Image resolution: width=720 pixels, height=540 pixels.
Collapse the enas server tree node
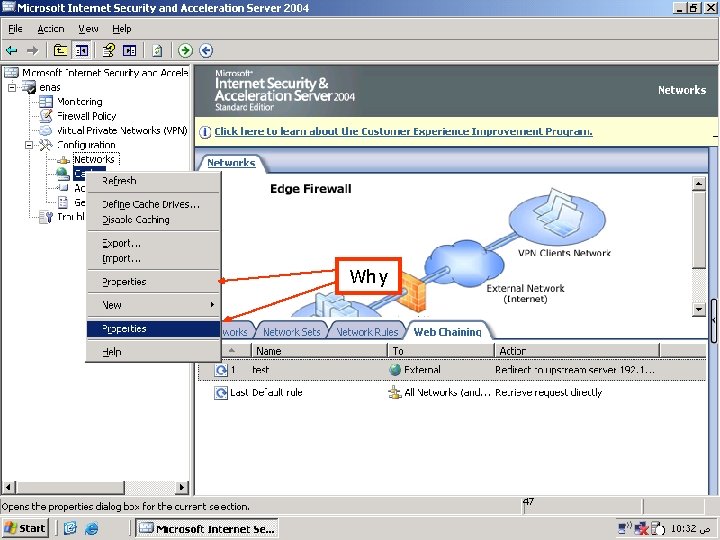point(12,87)
